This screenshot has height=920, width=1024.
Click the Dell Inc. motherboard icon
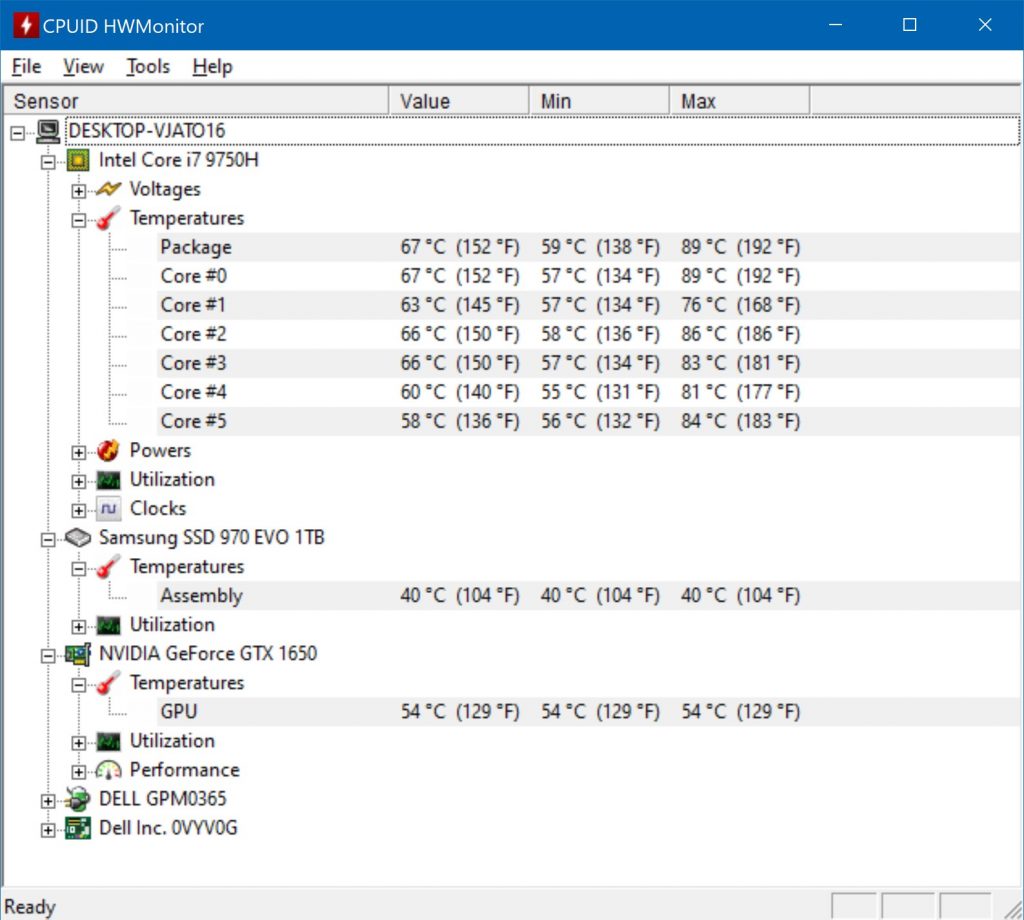pos(78,829)
